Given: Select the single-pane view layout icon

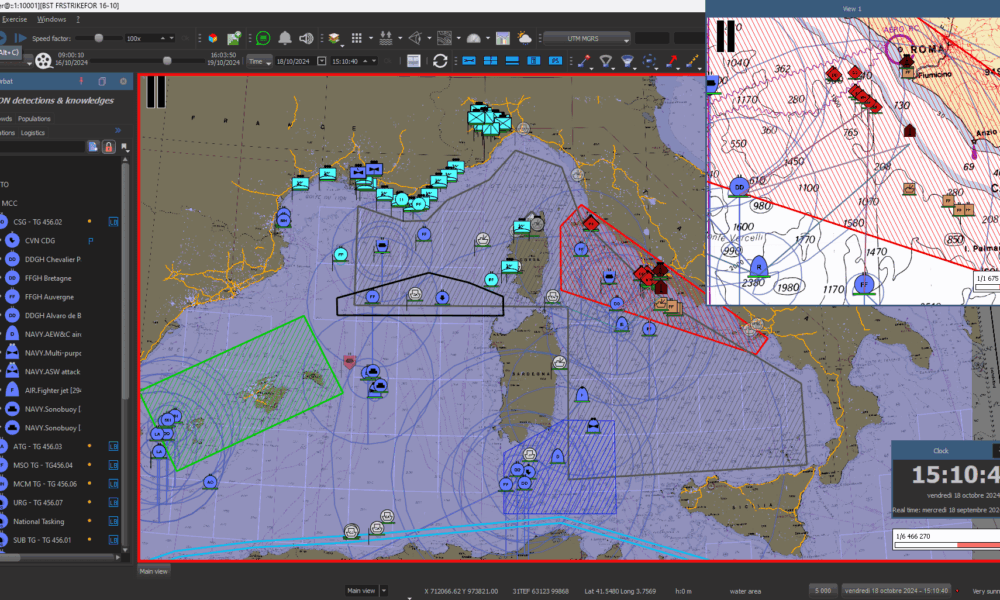Looking at the screenshot, I should (469, 61).
